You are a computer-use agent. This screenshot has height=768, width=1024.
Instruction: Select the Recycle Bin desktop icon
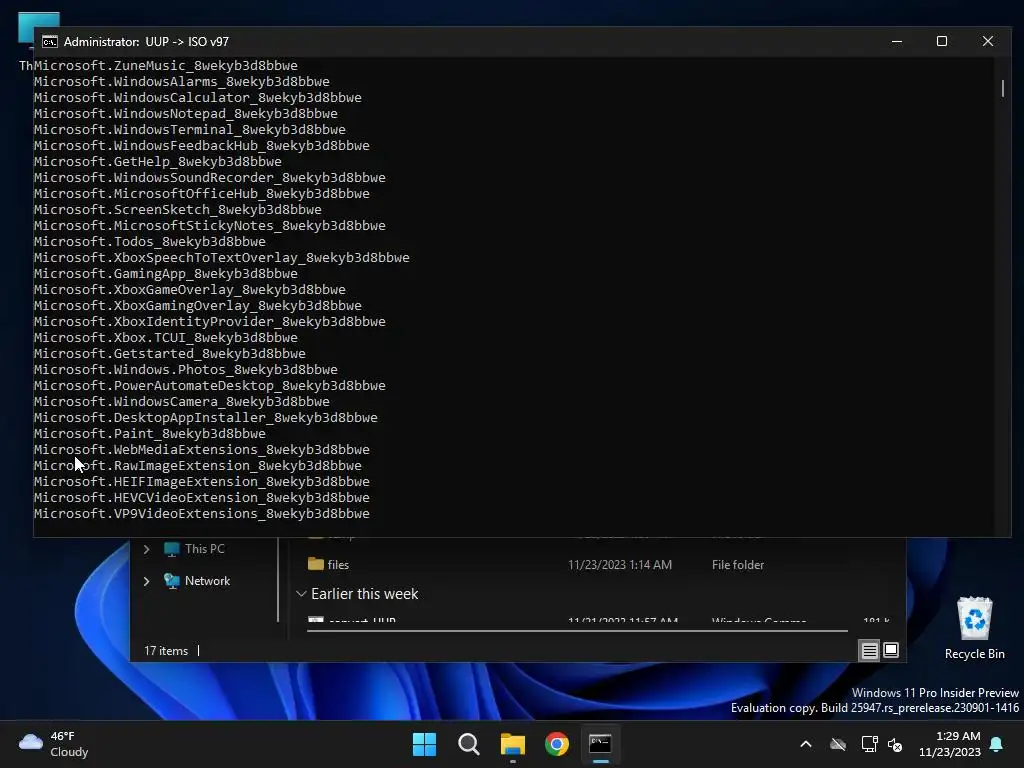point(974,628)
